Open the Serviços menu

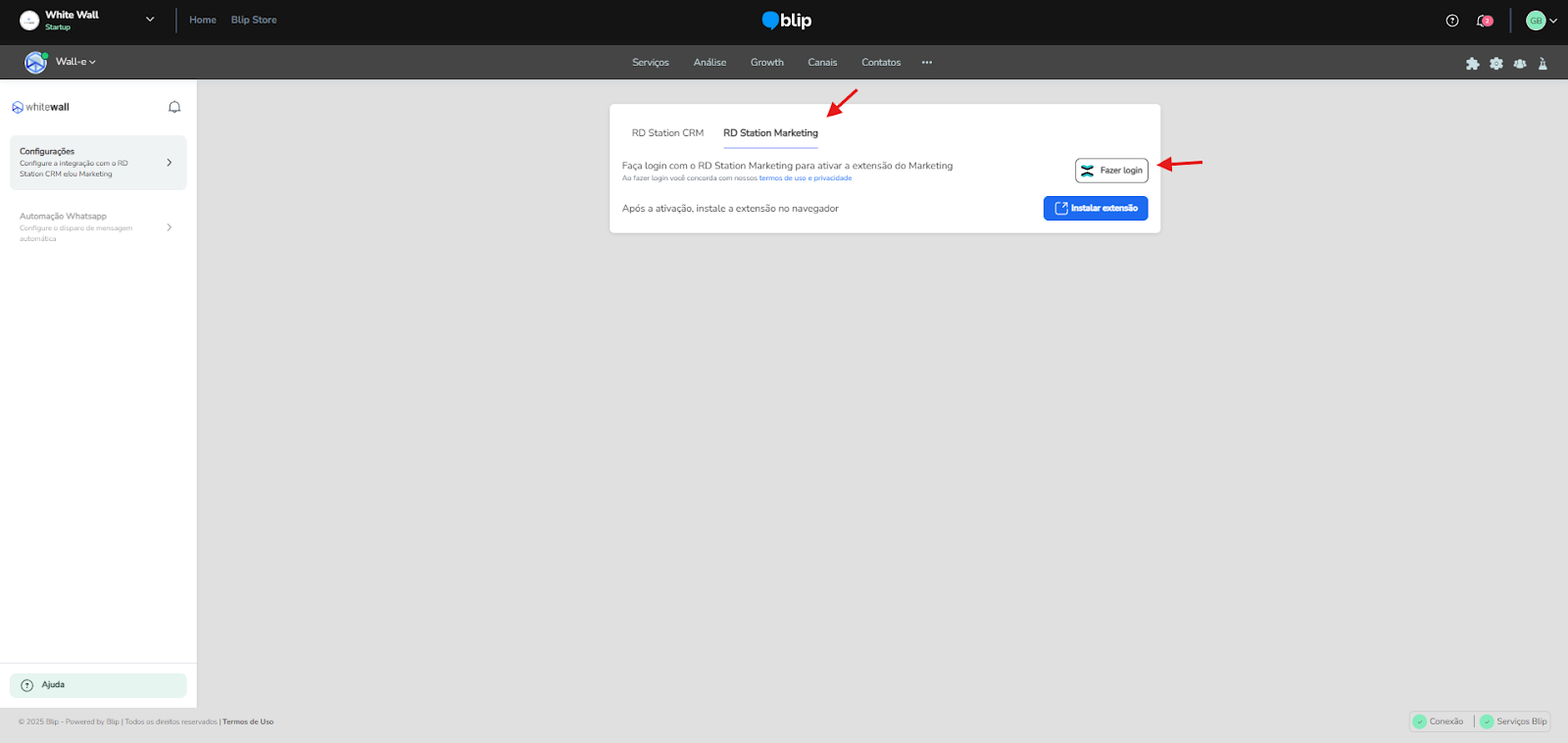pos(650,63)
